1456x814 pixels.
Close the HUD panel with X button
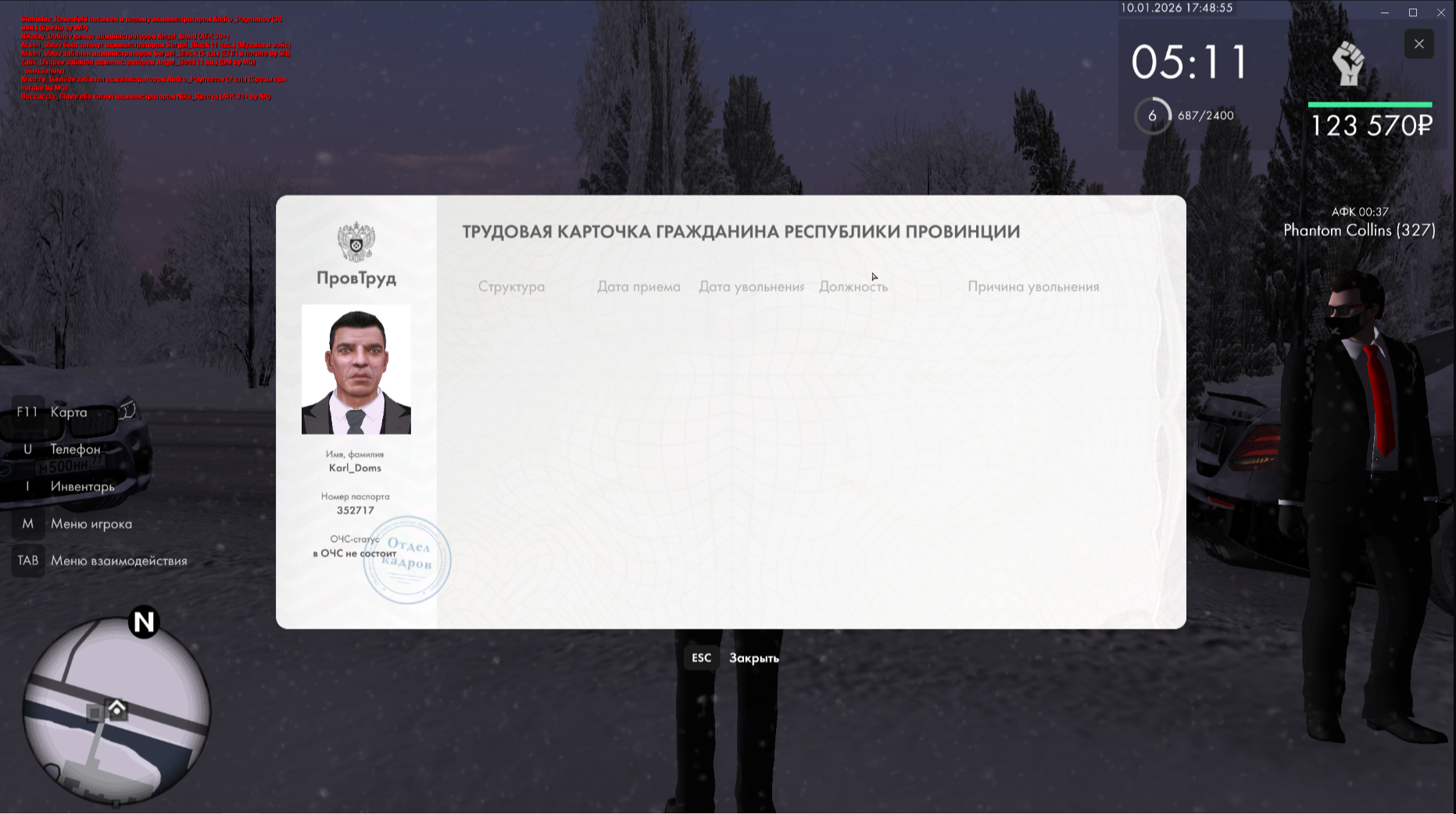[1418, 44]
